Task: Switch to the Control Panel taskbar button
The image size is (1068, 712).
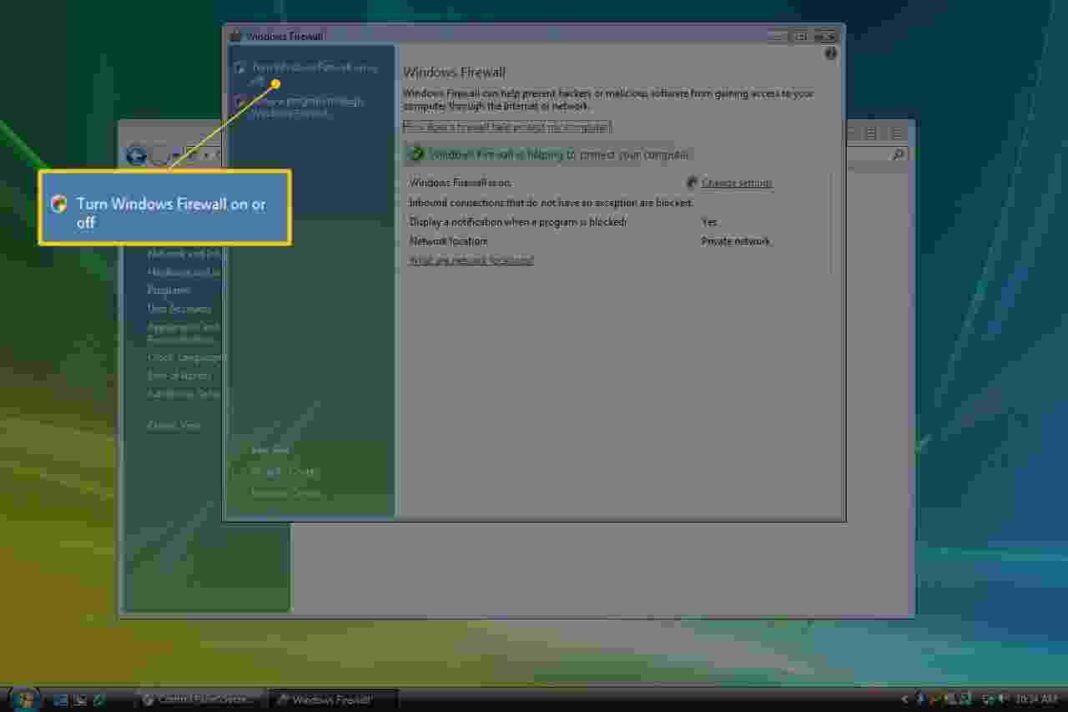Action: click(200, 700)
